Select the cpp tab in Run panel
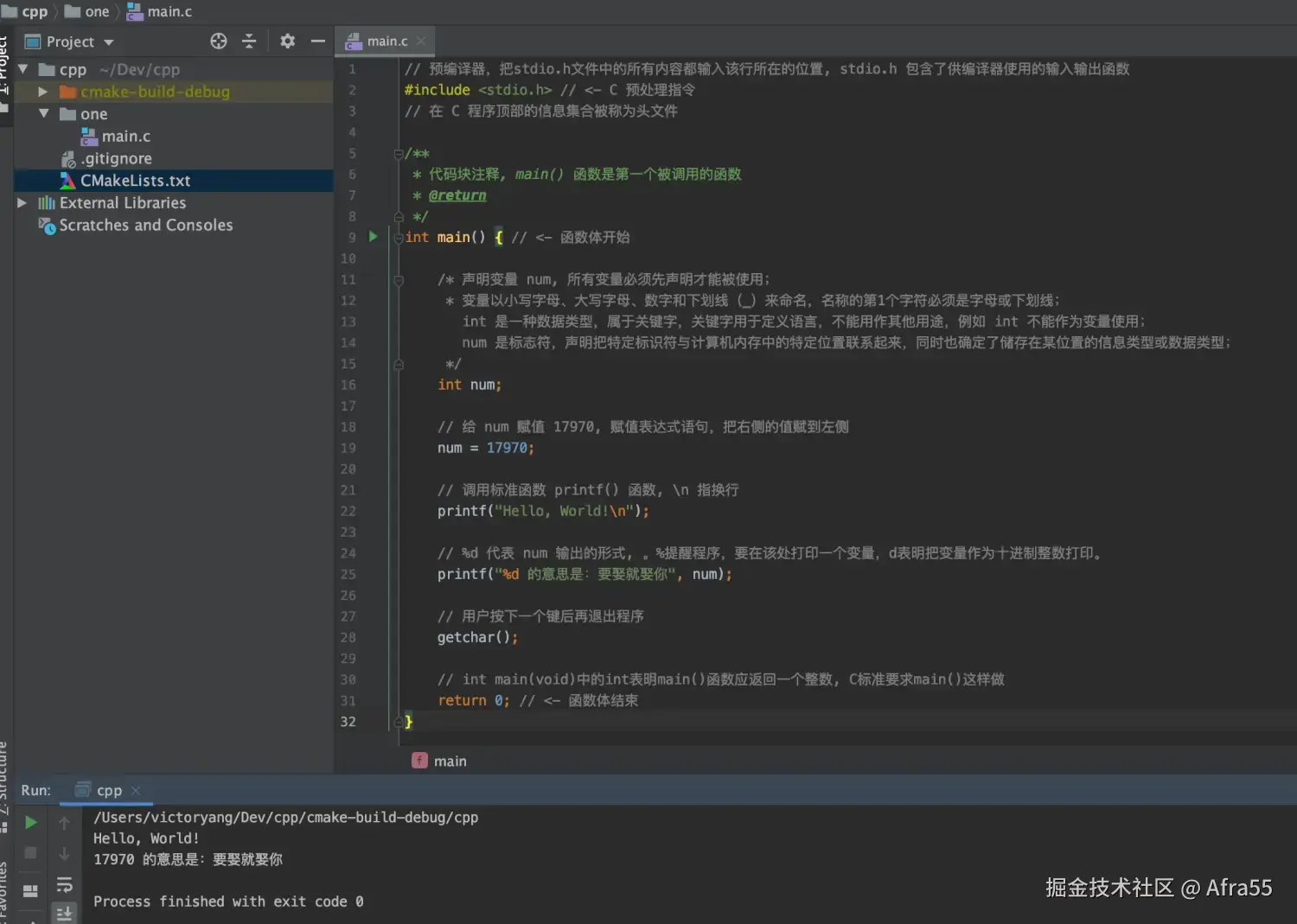This screenshot has width=1297, height=924. tap(108, 790)
